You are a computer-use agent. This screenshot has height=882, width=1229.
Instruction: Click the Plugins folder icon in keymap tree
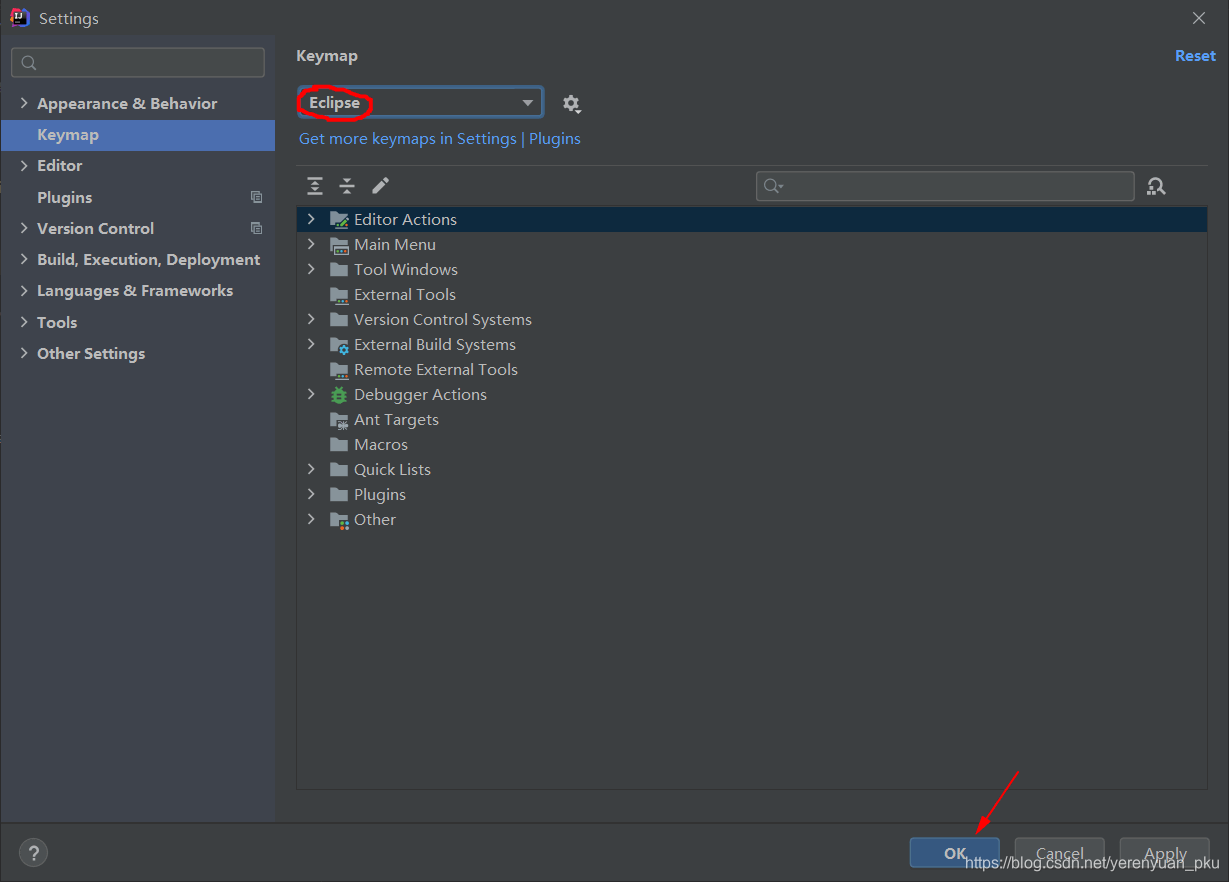339,495
